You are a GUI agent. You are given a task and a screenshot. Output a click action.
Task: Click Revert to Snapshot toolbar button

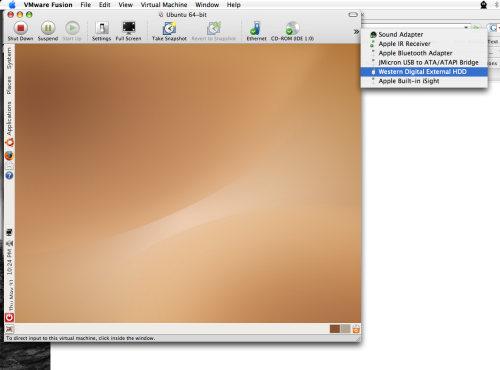[x=214, y=31]
